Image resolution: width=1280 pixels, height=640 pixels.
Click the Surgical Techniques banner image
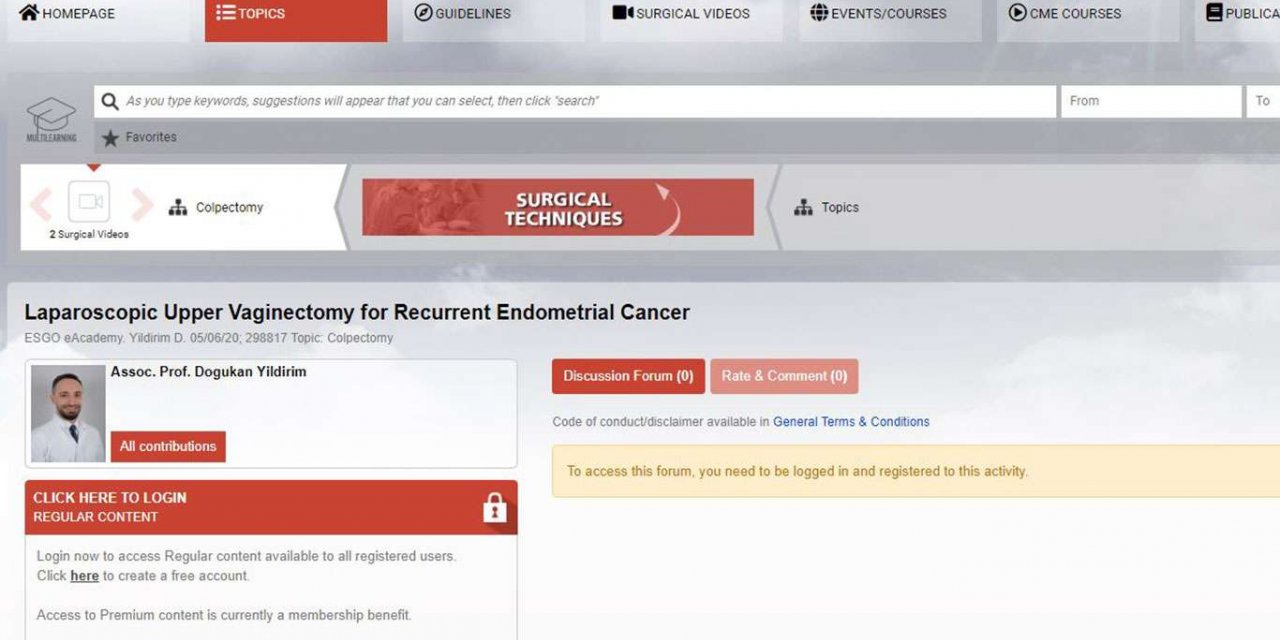click(x=558, y=208)
